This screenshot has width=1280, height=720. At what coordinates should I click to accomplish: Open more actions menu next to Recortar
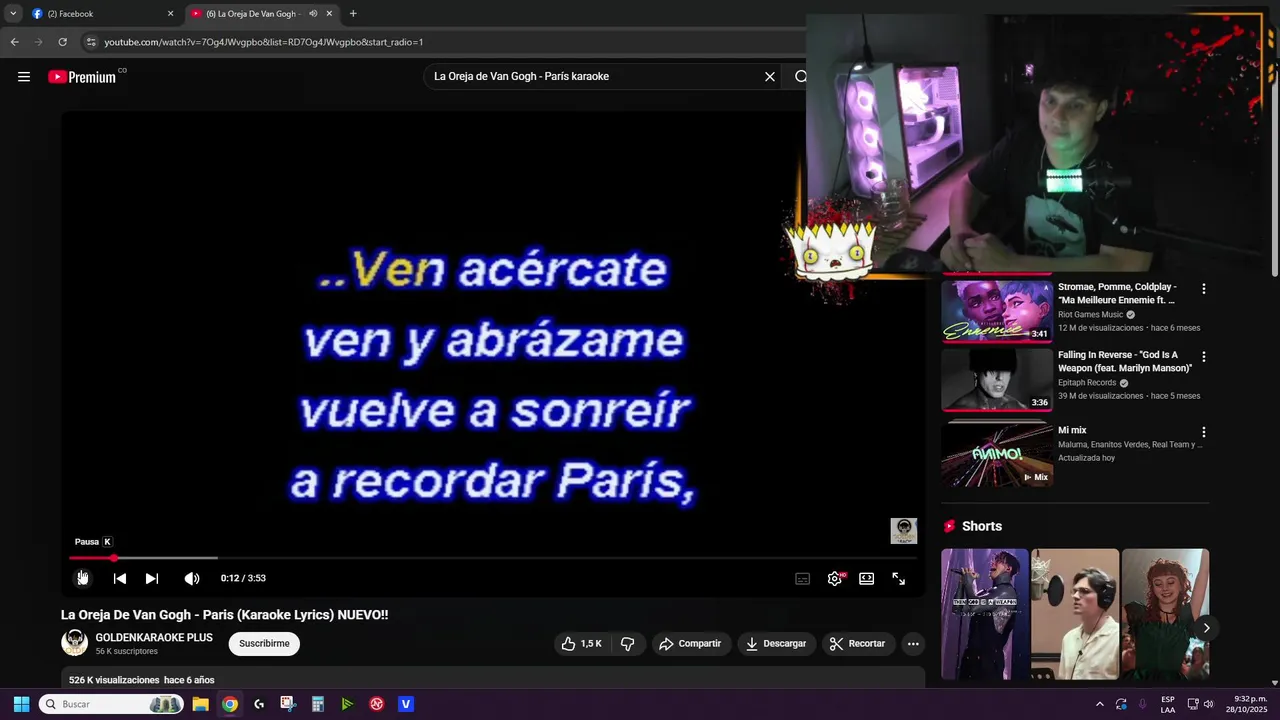click(913, 644)
